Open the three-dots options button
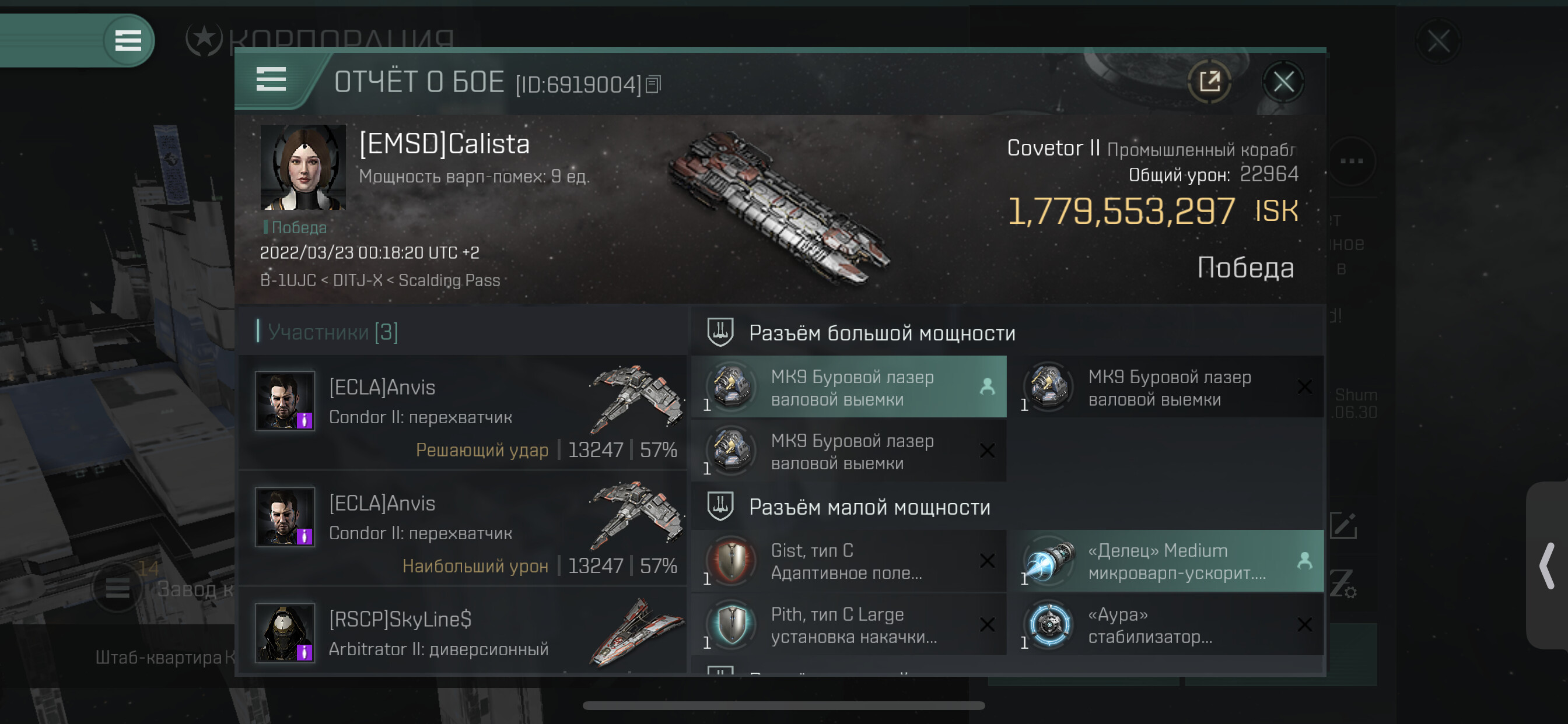 1352,161
